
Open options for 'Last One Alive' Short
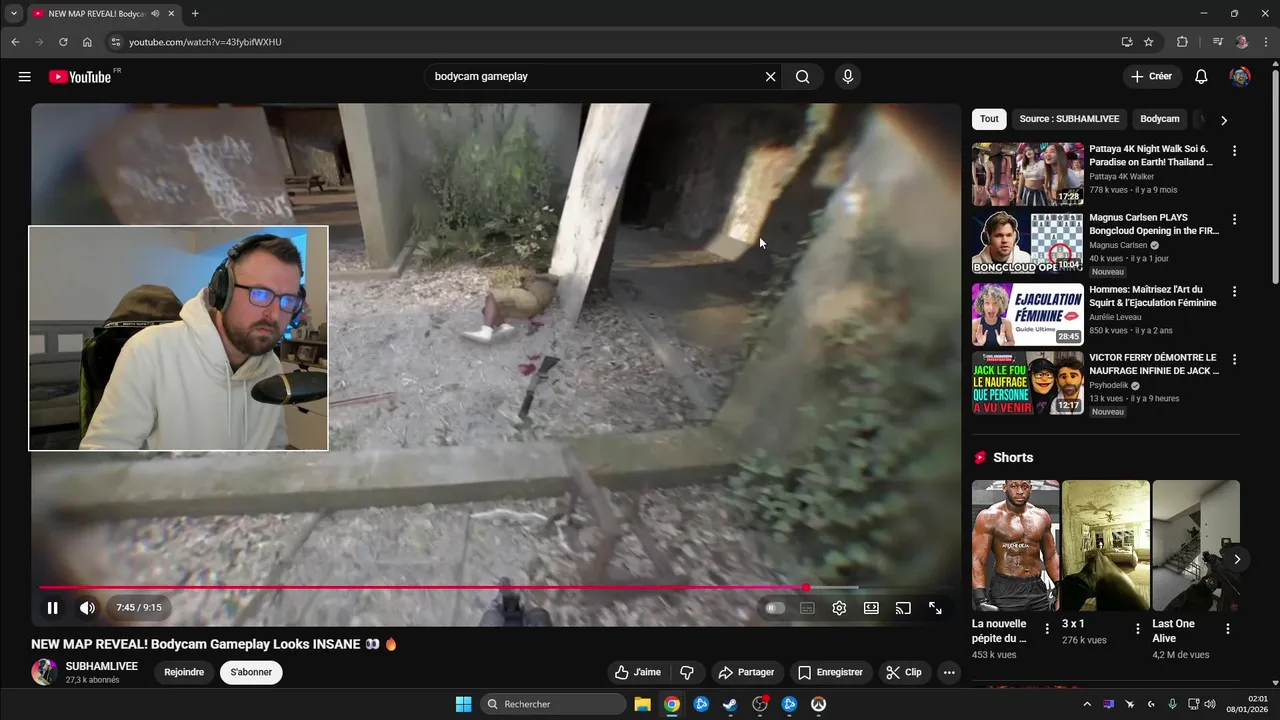pyautogui.click(x=1228, y=629)
